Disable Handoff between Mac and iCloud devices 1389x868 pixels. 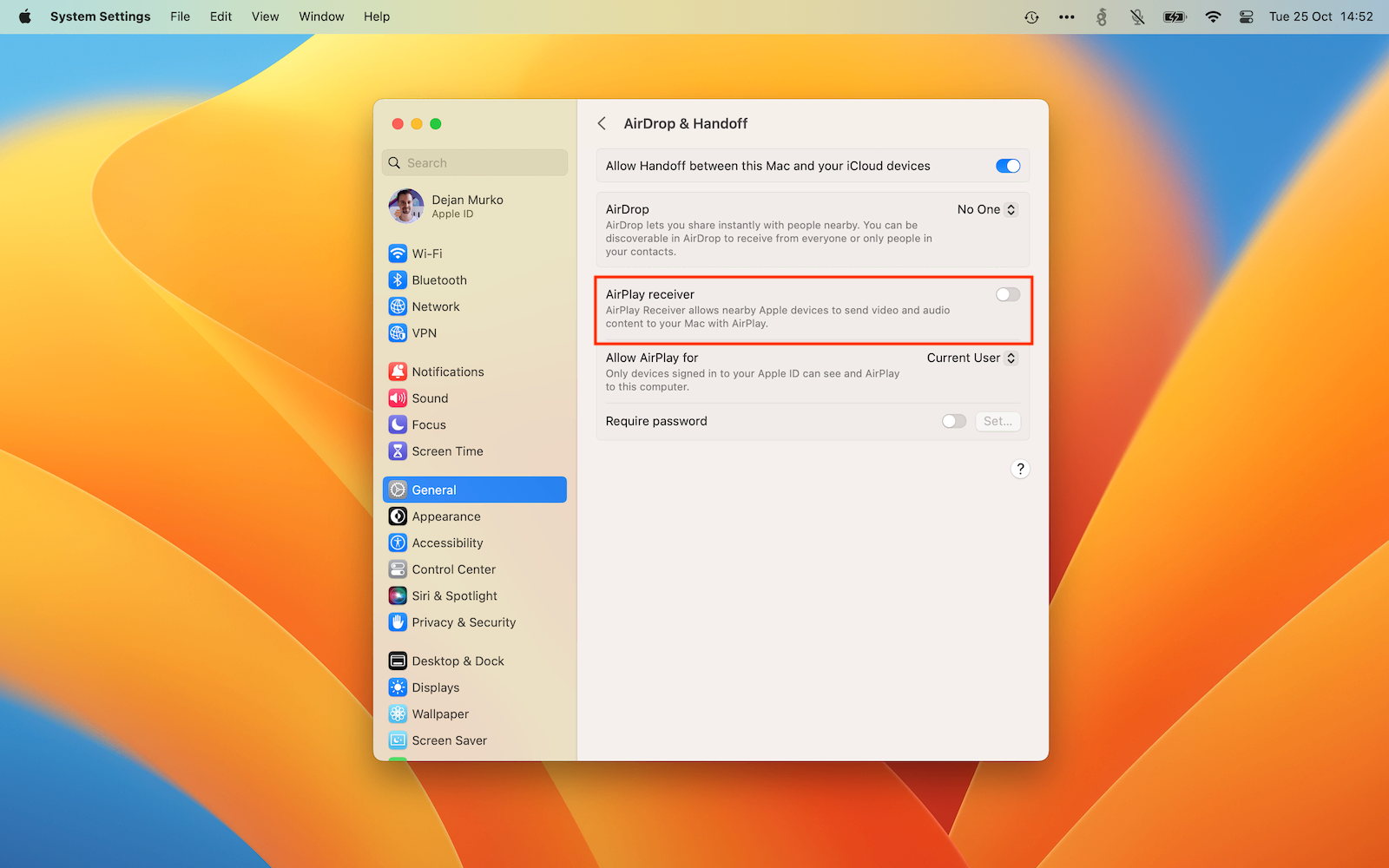[x=1007, y=166]
